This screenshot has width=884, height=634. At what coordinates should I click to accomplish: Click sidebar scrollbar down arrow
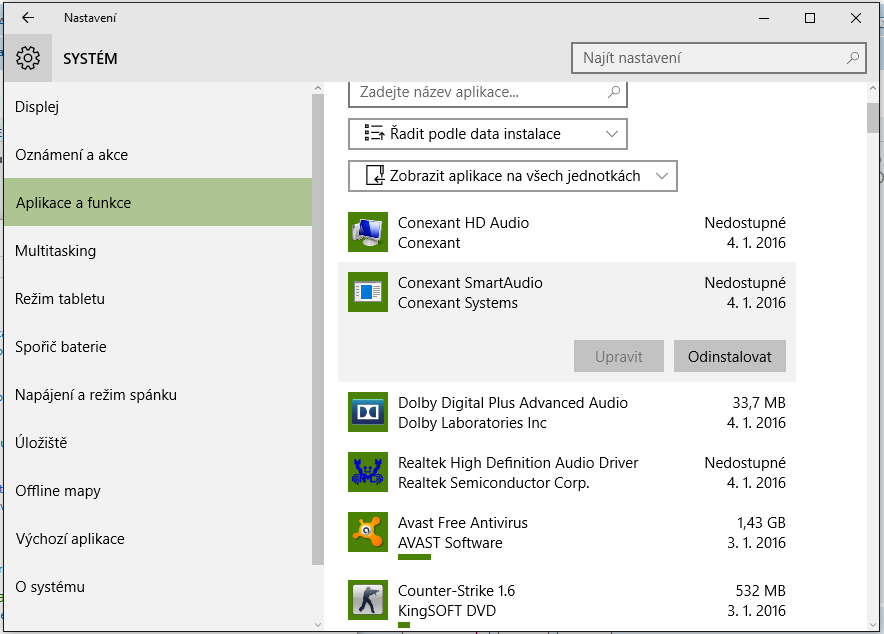[318, 624]
